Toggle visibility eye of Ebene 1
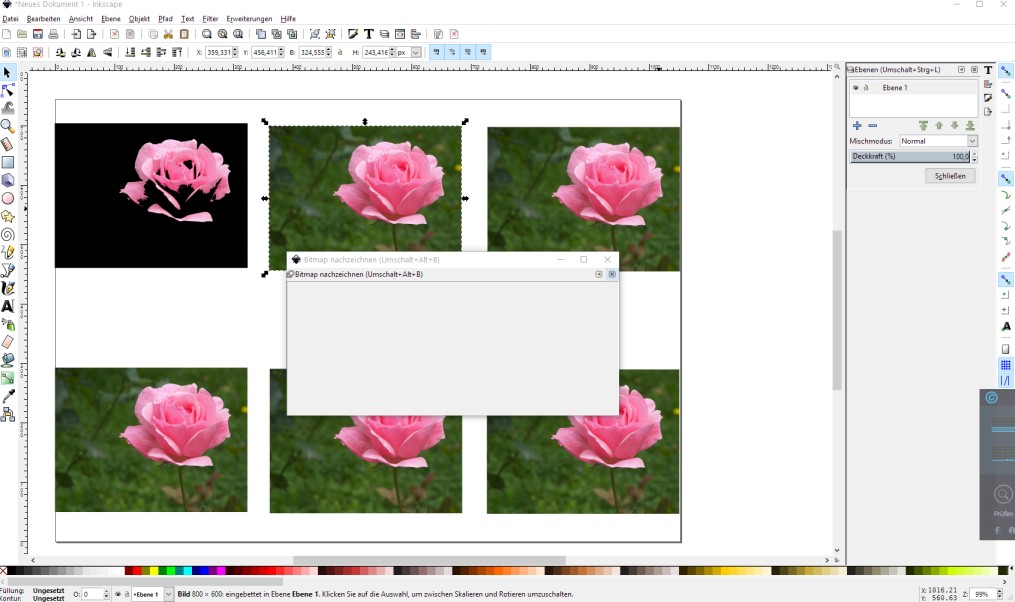This screenshot has height=602, width=1015. [x=856, y=88]
